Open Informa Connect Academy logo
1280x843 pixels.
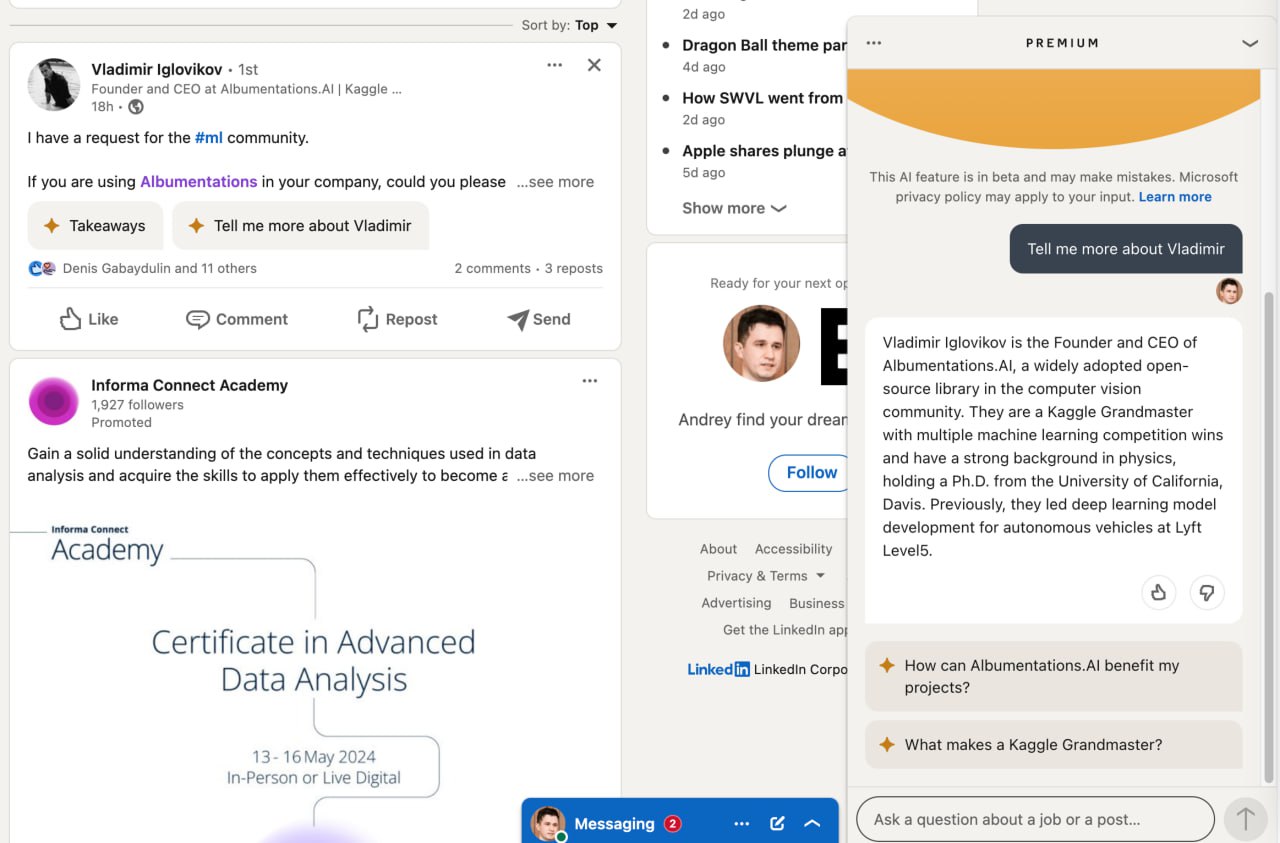[54, 402]
